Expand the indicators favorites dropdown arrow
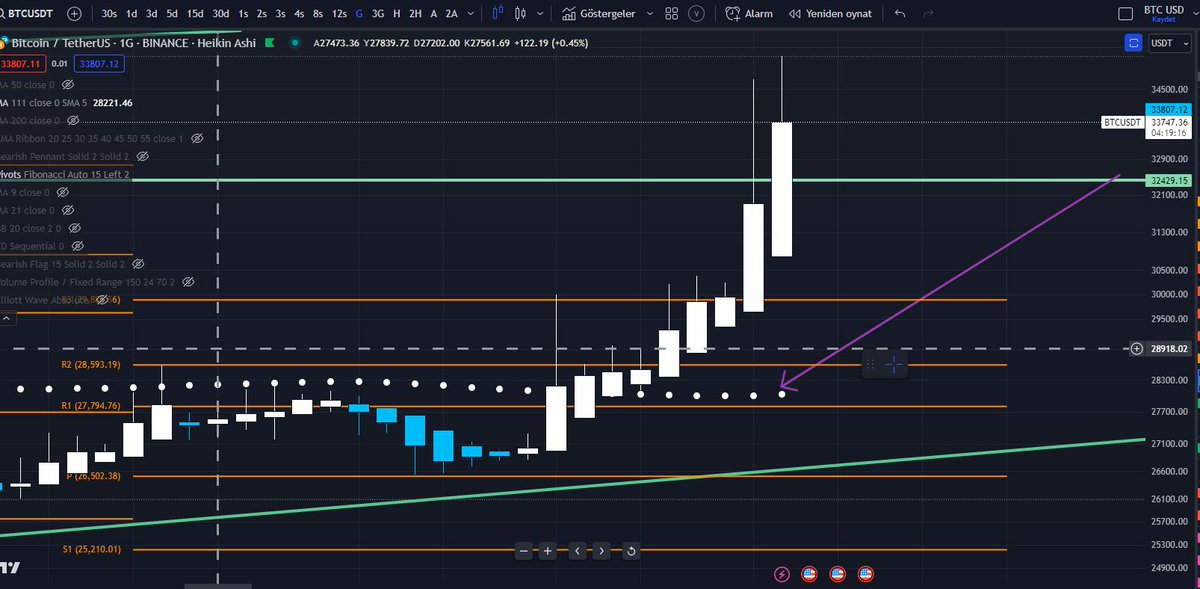This screenshot has height=589, width=1200. 648,14
